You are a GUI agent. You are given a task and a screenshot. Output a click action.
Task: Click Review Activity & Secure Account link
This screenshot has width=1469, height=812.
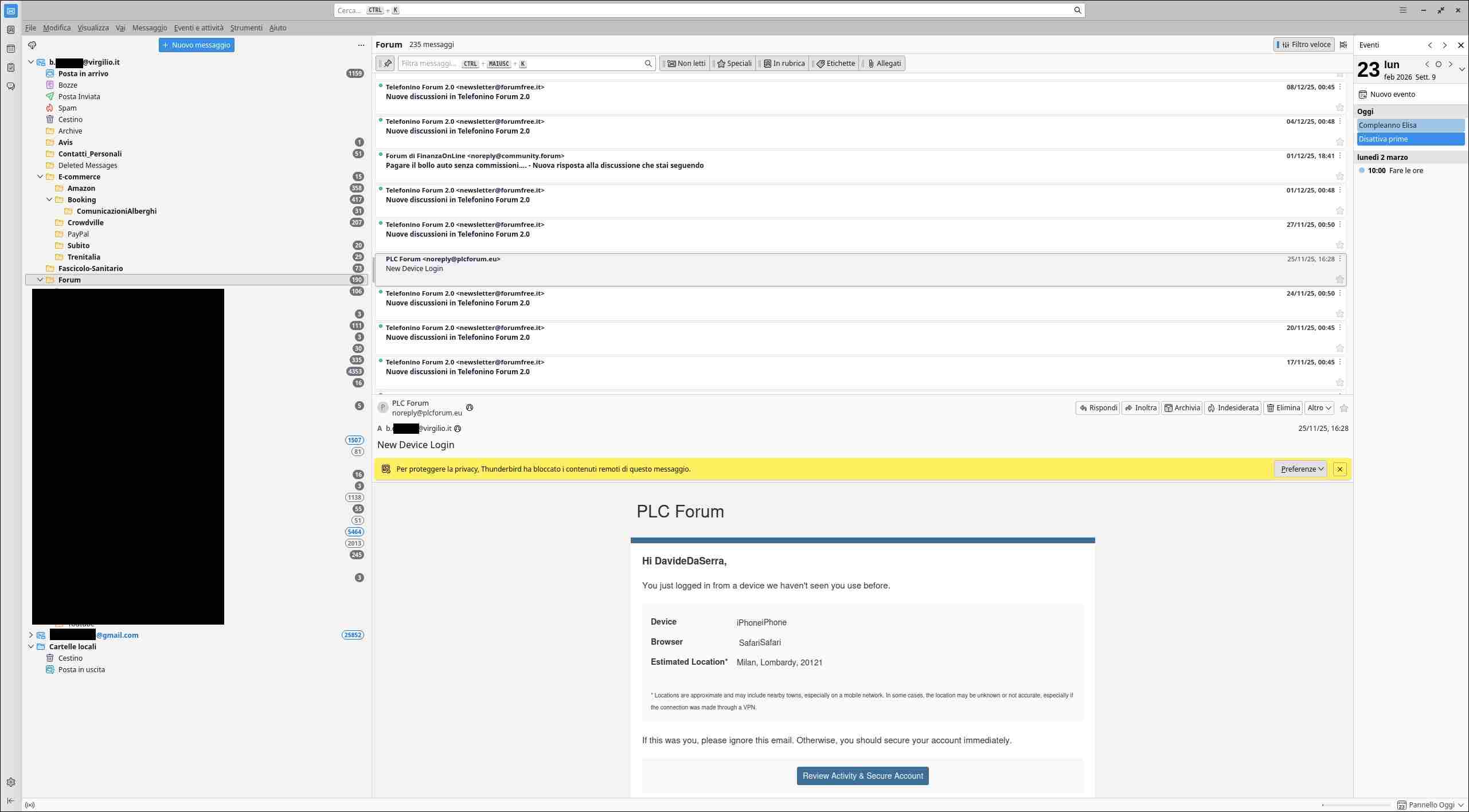[x=862, y=776]
